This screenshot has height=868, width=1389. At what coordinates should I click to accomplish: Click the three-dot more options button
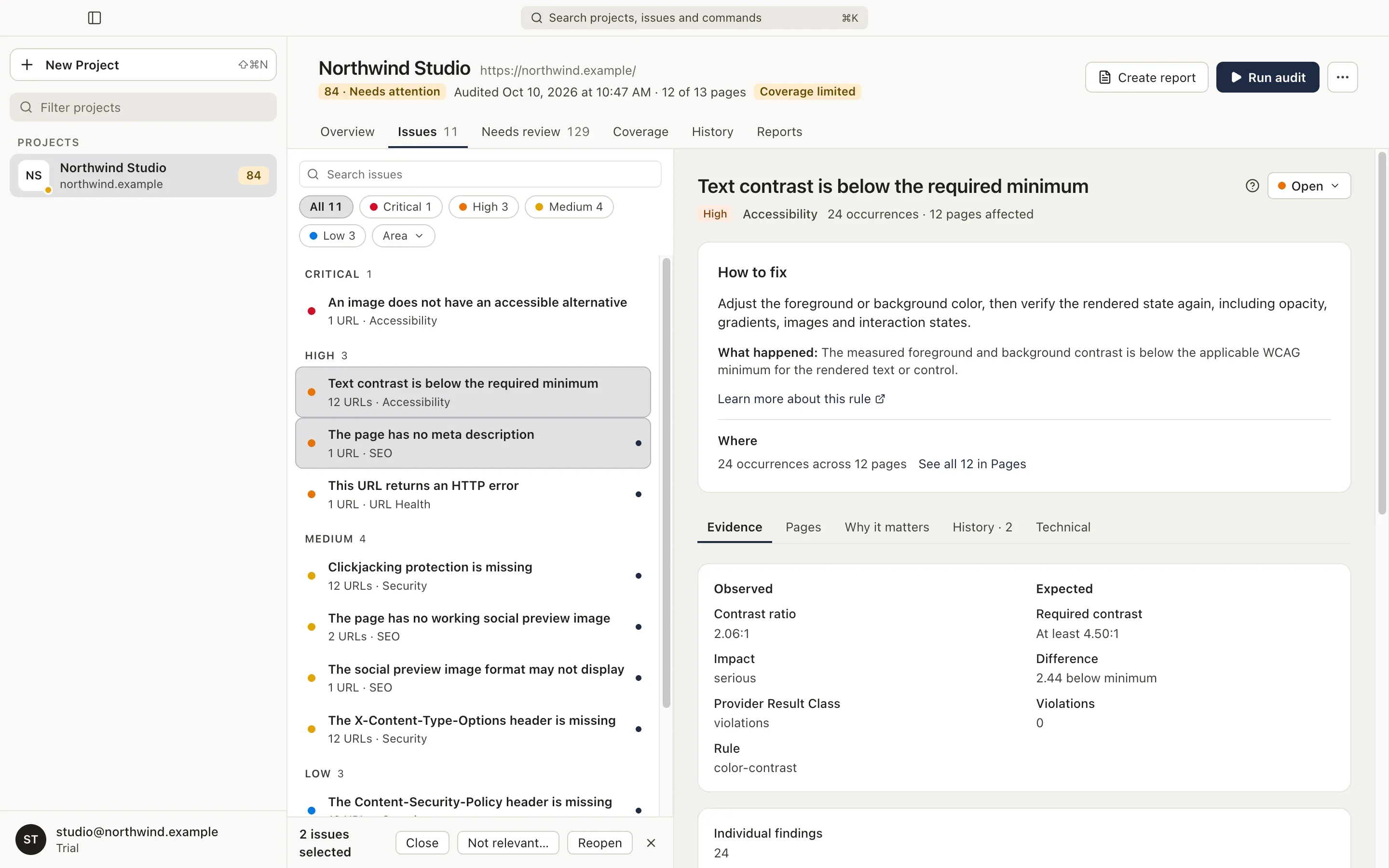point(1342,77)
